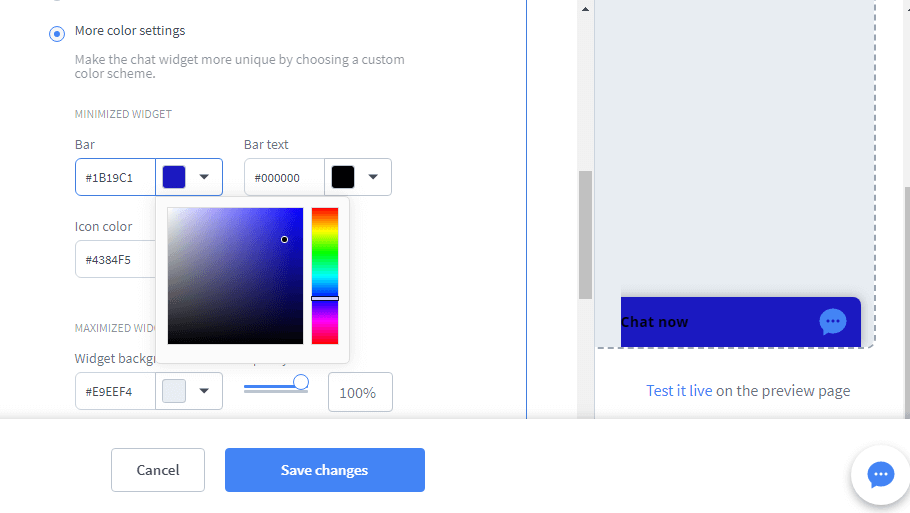Click the Bar hex input #1B19C1
The width and height of the screenshot is (910, 513).
tap(115, 177)
